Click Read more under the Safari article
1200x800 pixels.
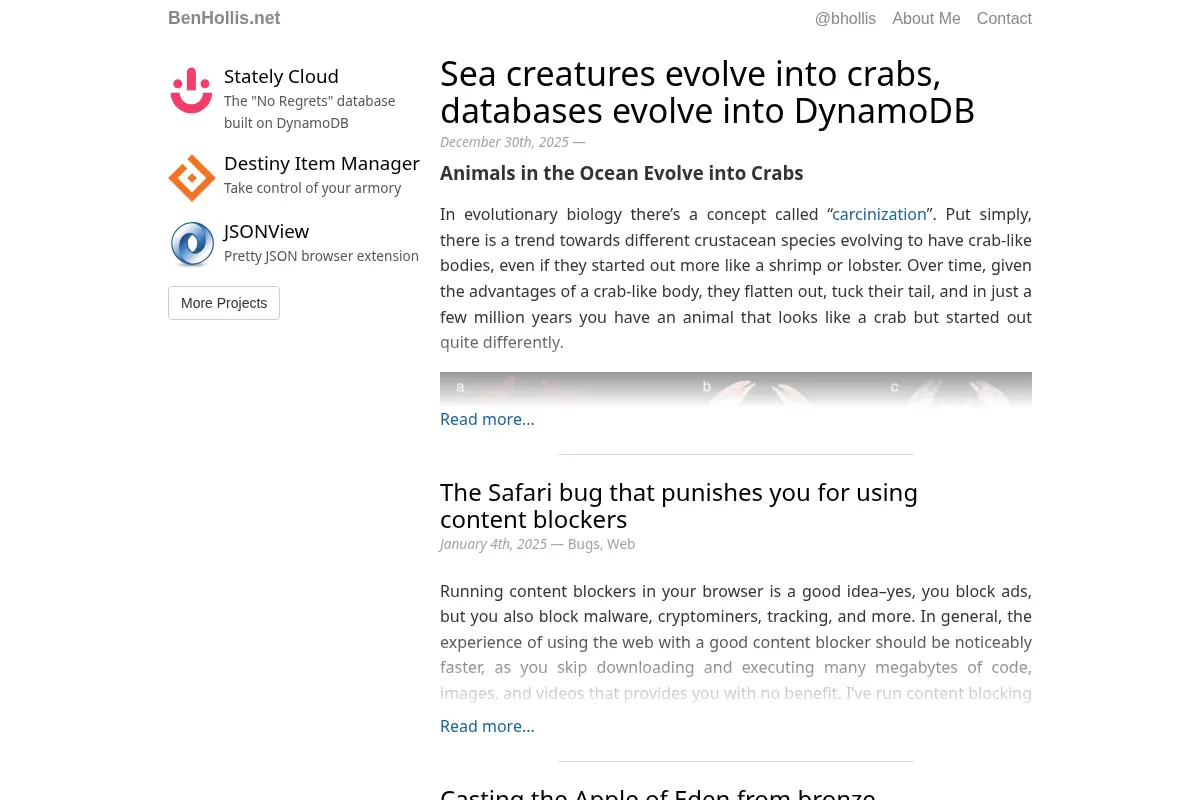tap(487, 726)
